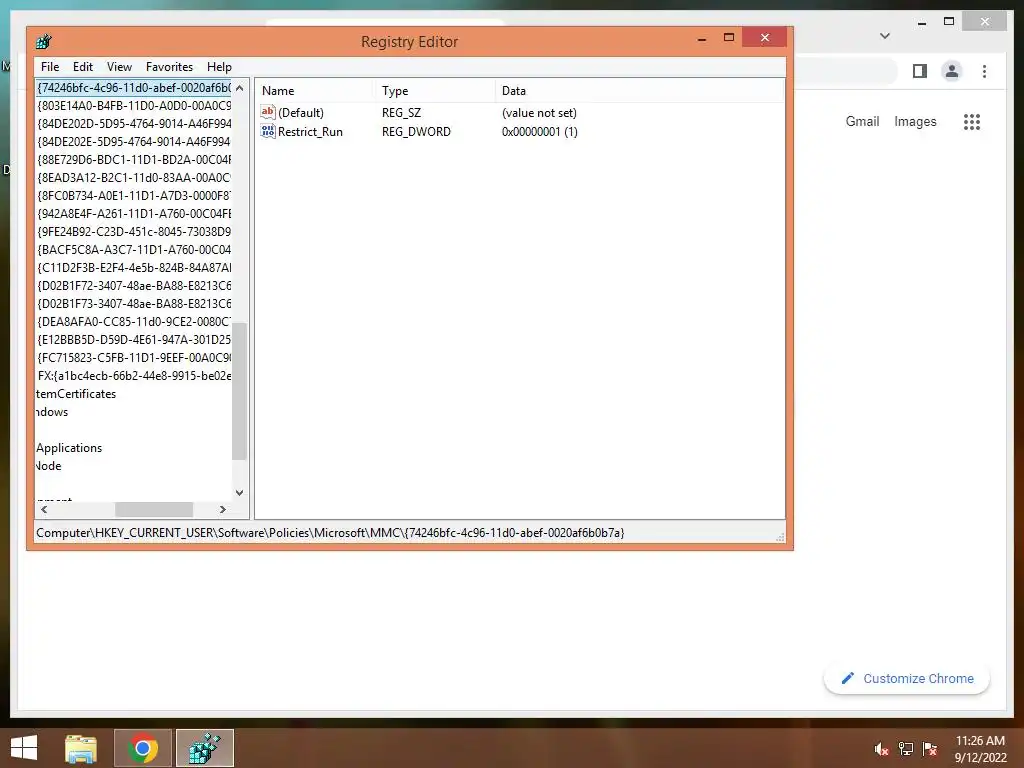
Task: Select key {E12BBB5D-D59D-4E61 in tree
Action: click(134, 340)
